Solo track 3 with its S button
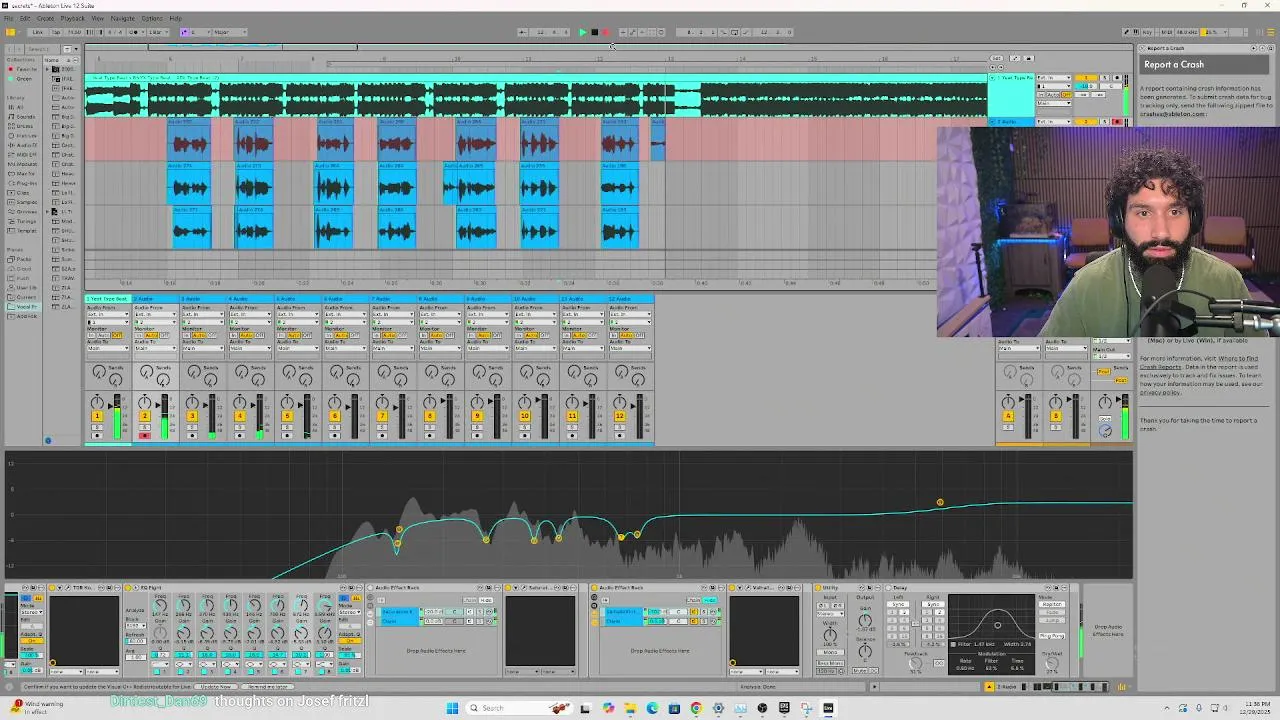This screenshot has width=1280, height=720. click(192, 427)
